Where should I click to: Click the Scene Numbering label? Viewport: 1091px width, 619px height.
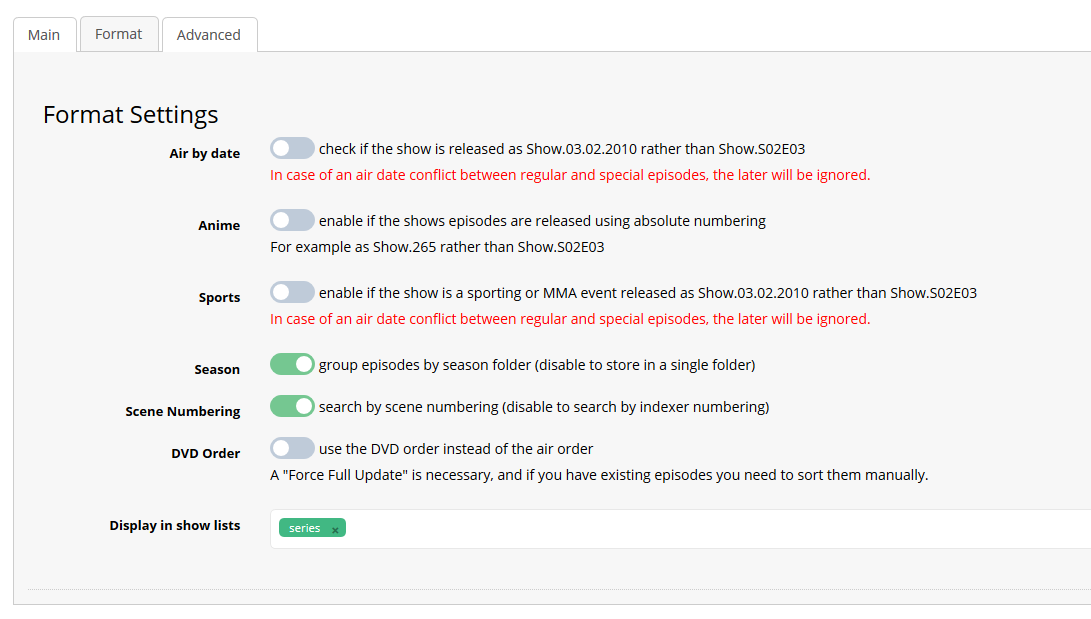click(x=183, y=411)
